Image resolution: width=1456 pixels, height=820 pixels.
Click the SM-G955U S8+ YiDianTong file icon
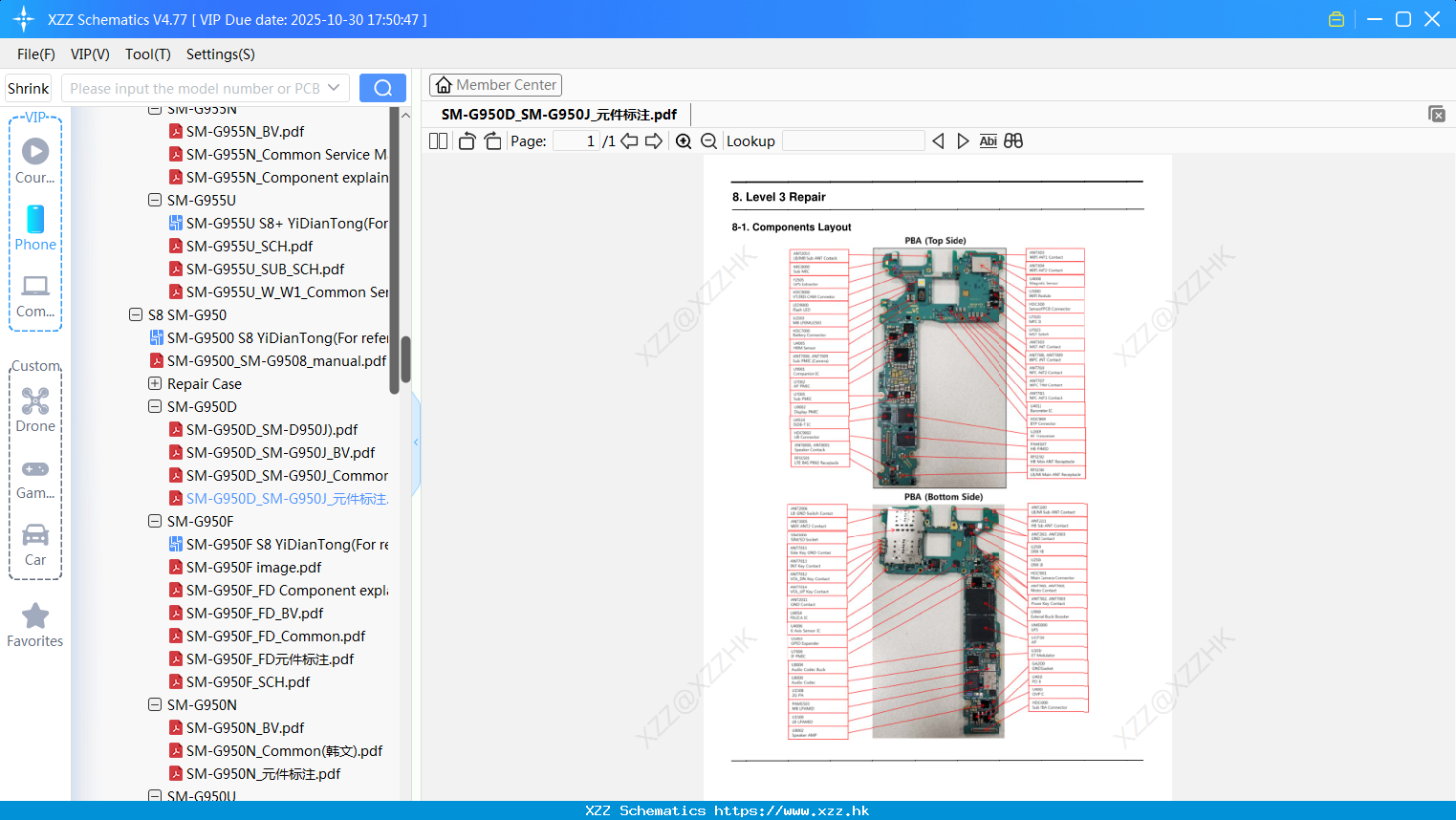176,223
